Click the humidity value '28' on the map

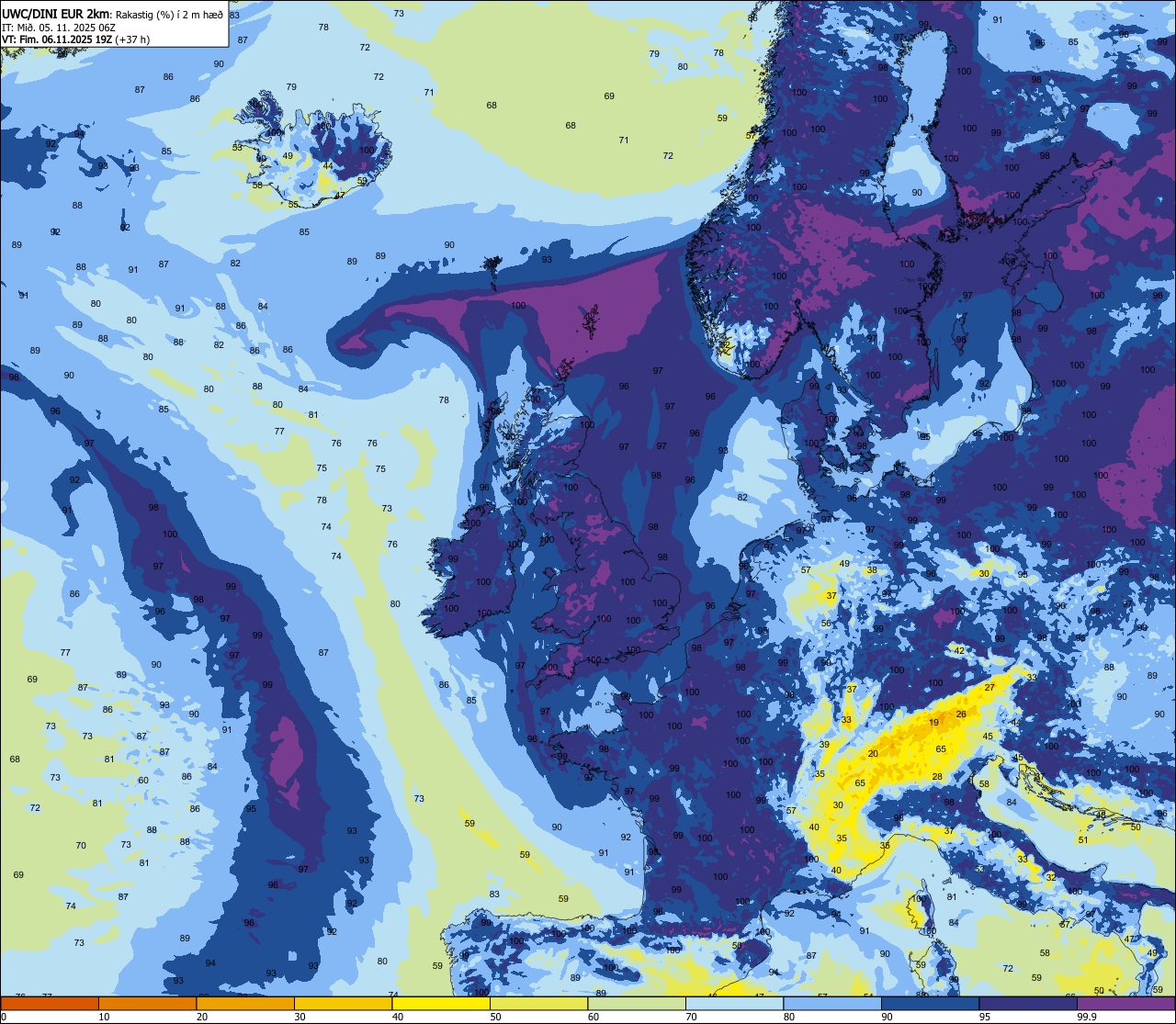coord(937,777)
